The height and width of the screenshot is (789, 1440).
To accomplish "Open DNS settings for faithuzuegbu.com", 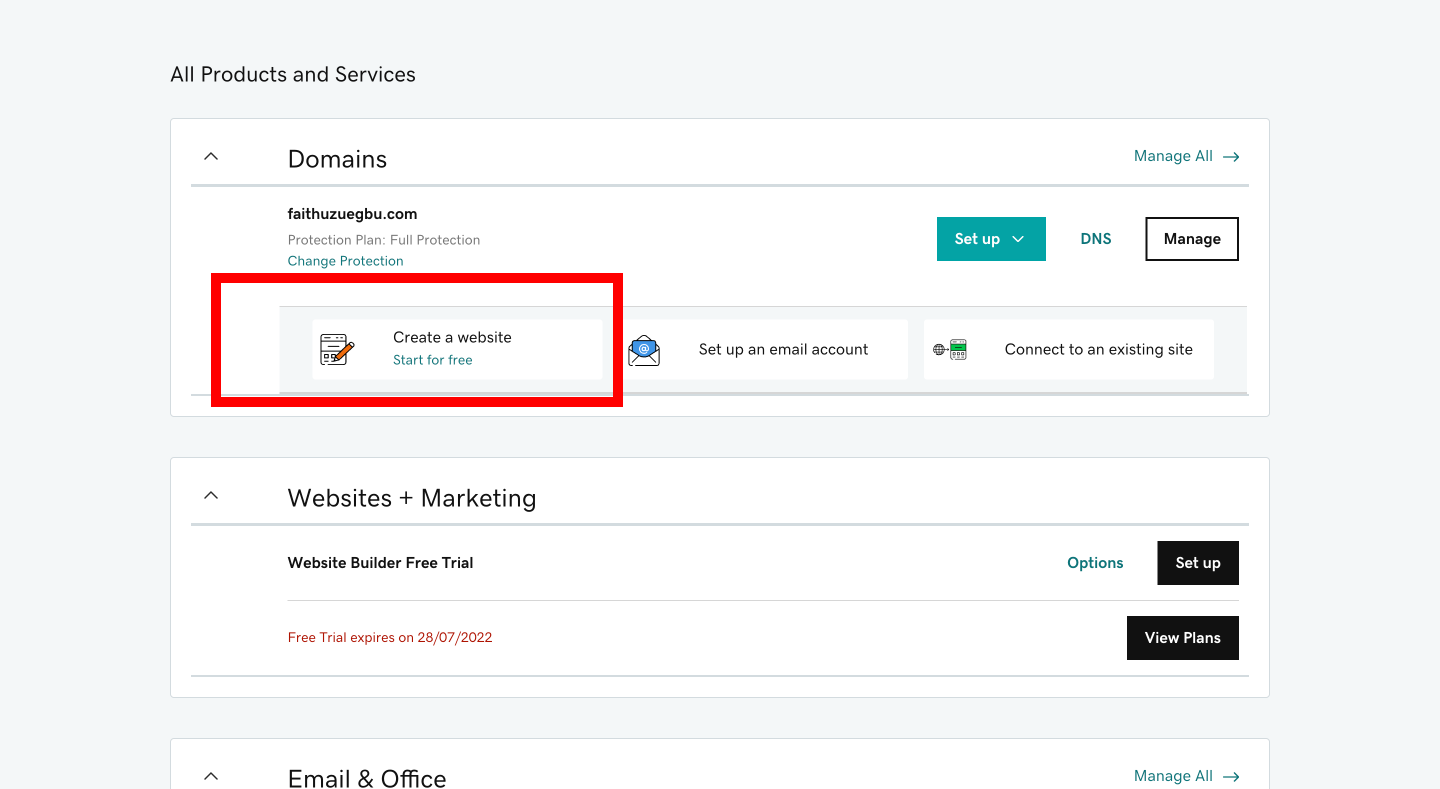I will (1095, 239).
